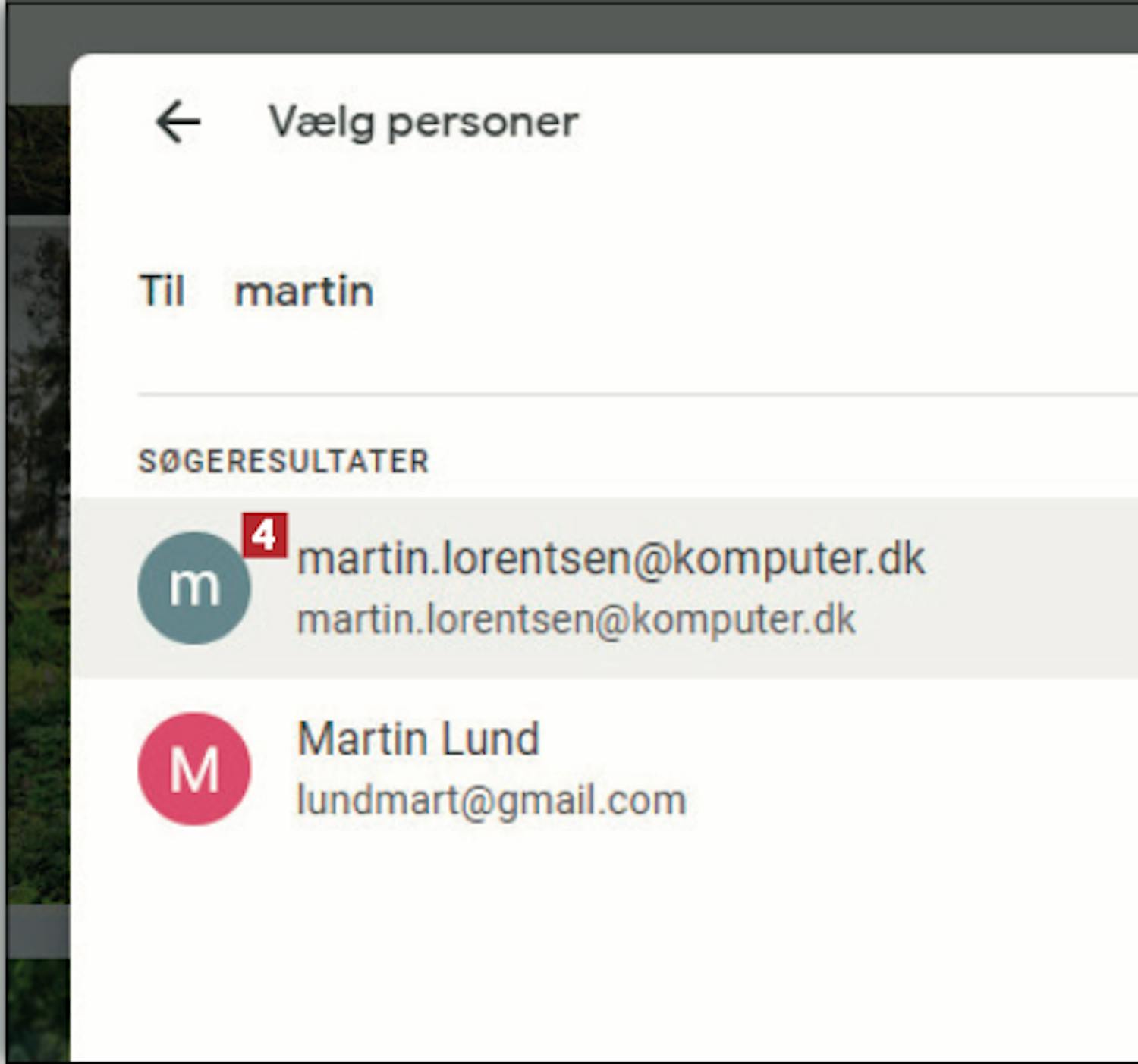Screen dimensions: 1138x1064
Task: Click the lundmart@gmail.com email address
Action: click(492, 801)
